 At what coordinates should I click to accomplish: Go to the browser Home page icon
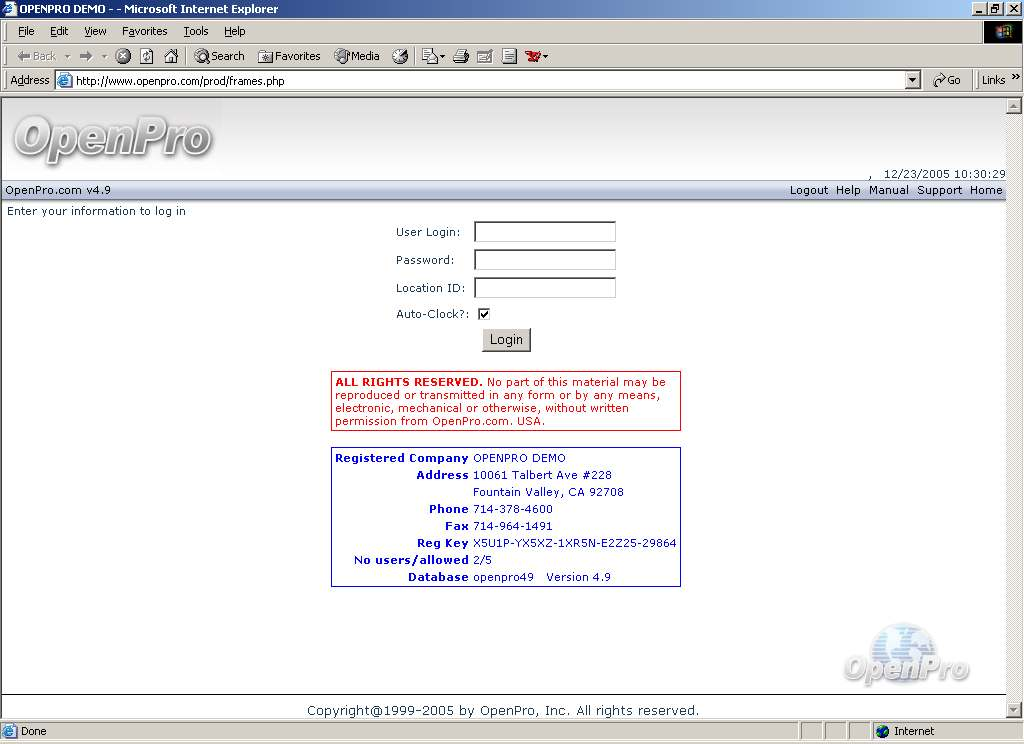pyautogui.click(x=171, y=56)
